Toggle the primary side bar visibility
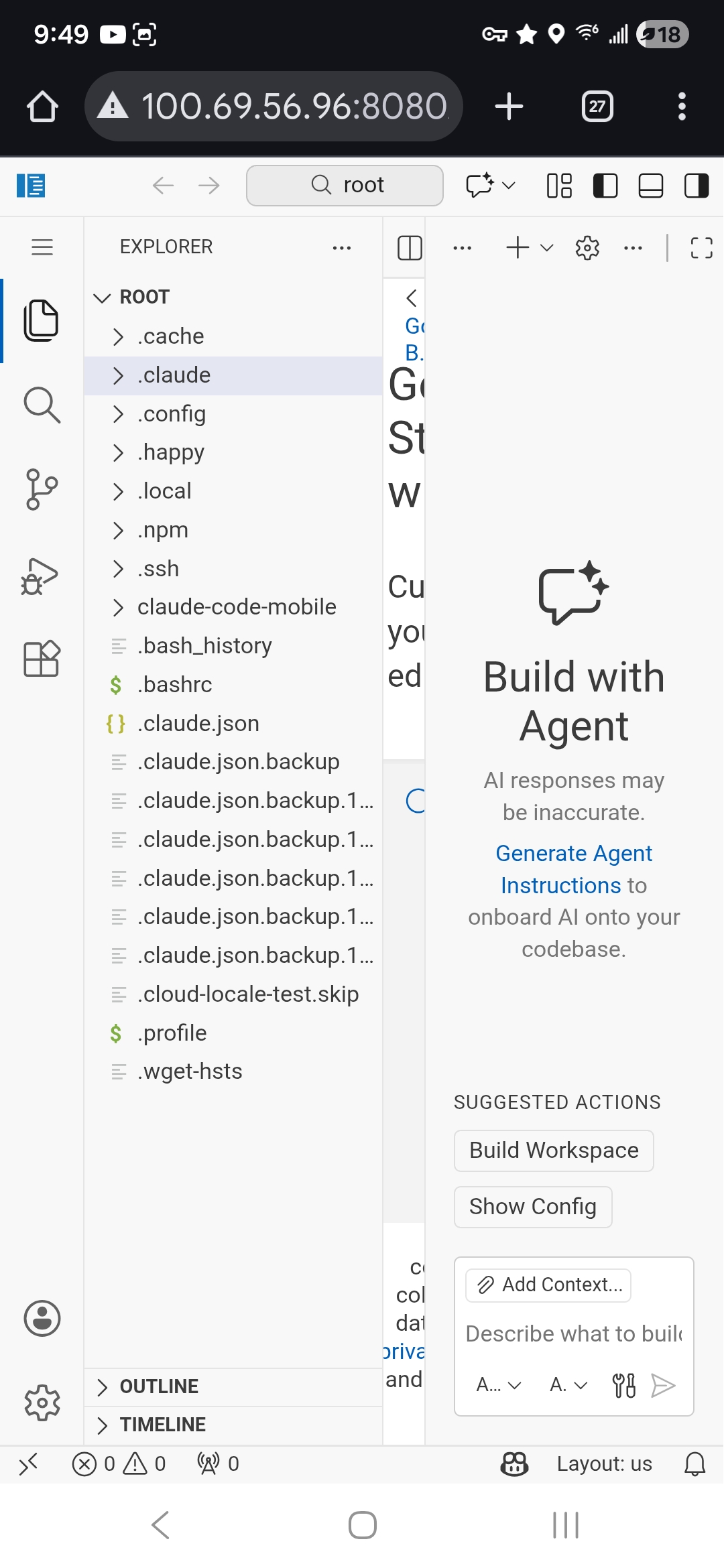 coord(605,186)
